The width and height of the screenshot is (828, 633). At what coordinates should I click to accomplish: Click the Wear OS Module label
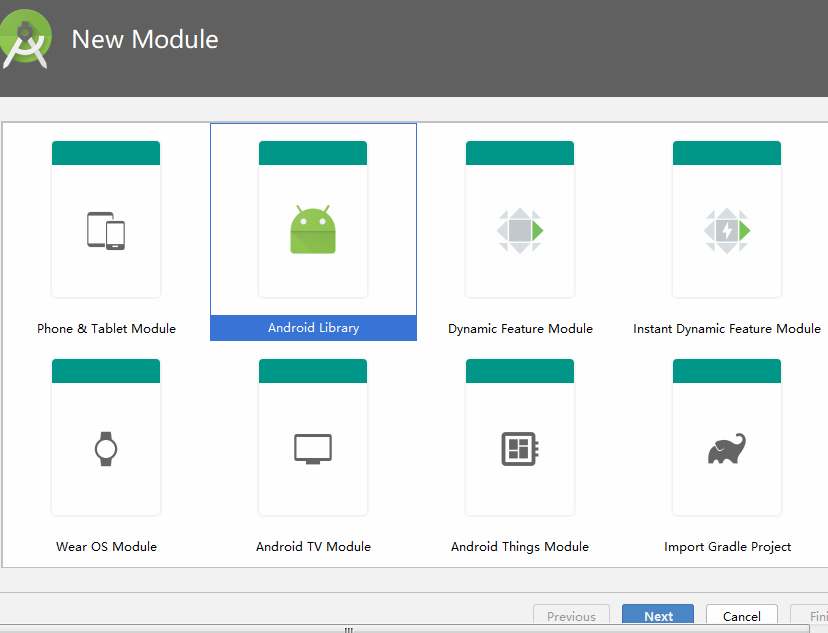tap(106, 546)
